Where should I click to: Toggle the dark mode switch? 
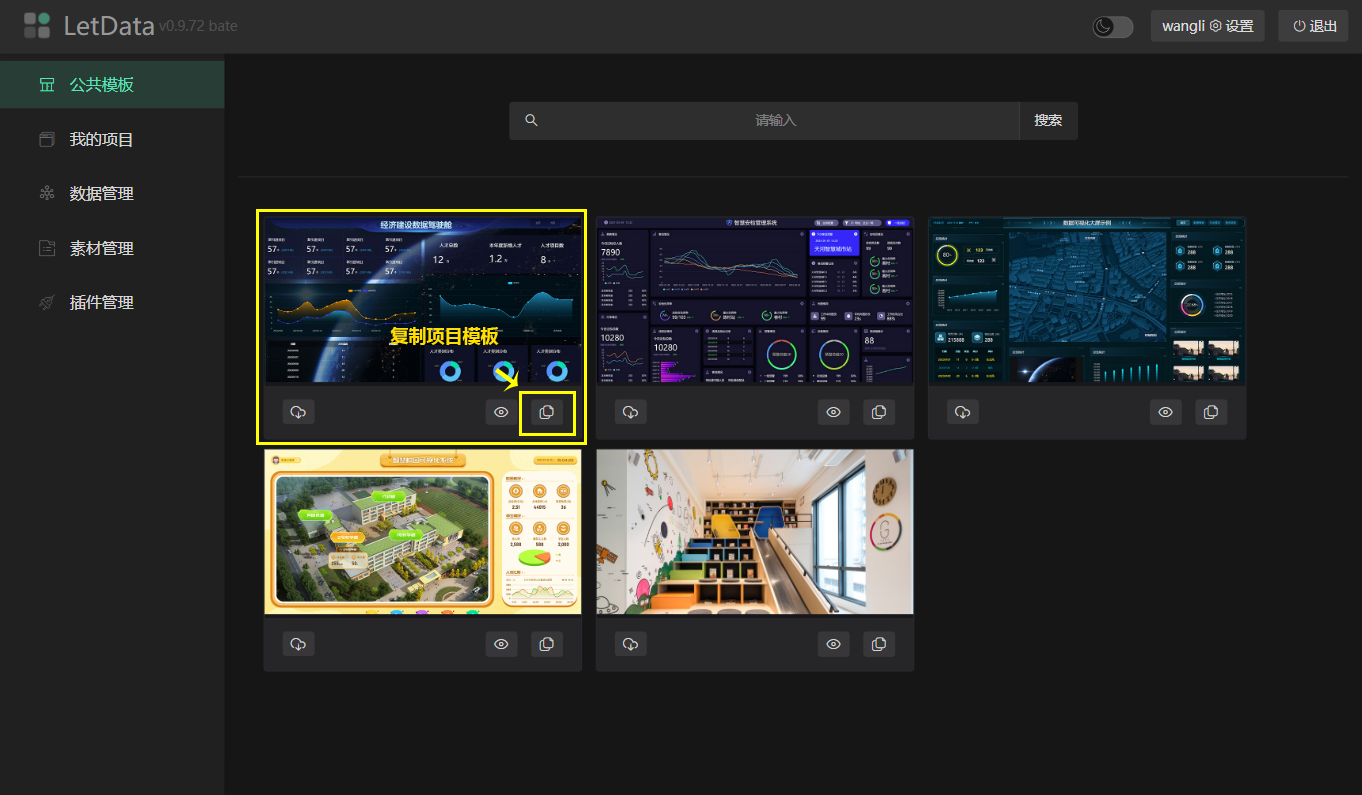[1112, 27]
